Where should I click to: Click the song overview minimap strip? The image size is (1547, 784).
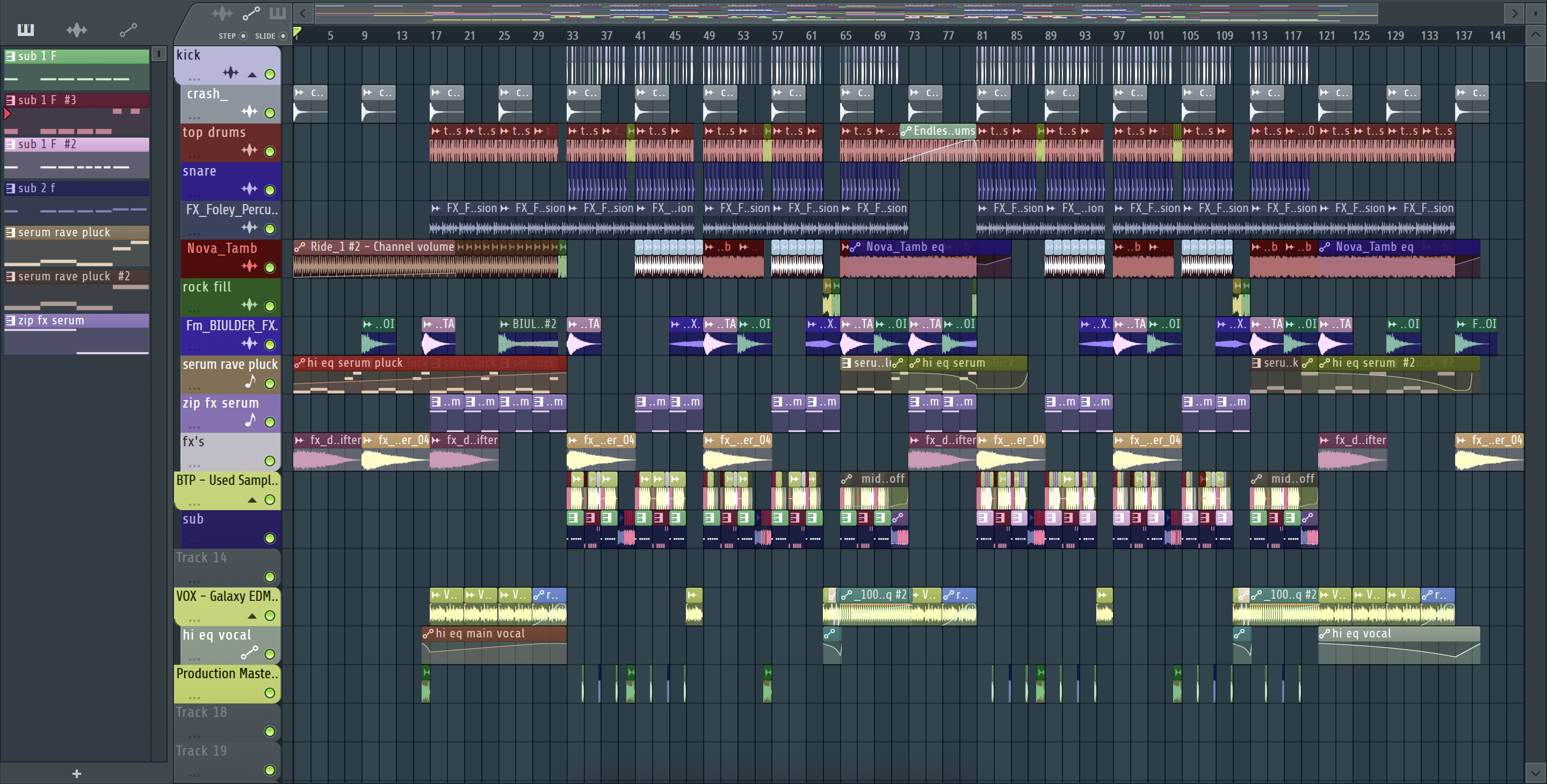coord(846,12)
